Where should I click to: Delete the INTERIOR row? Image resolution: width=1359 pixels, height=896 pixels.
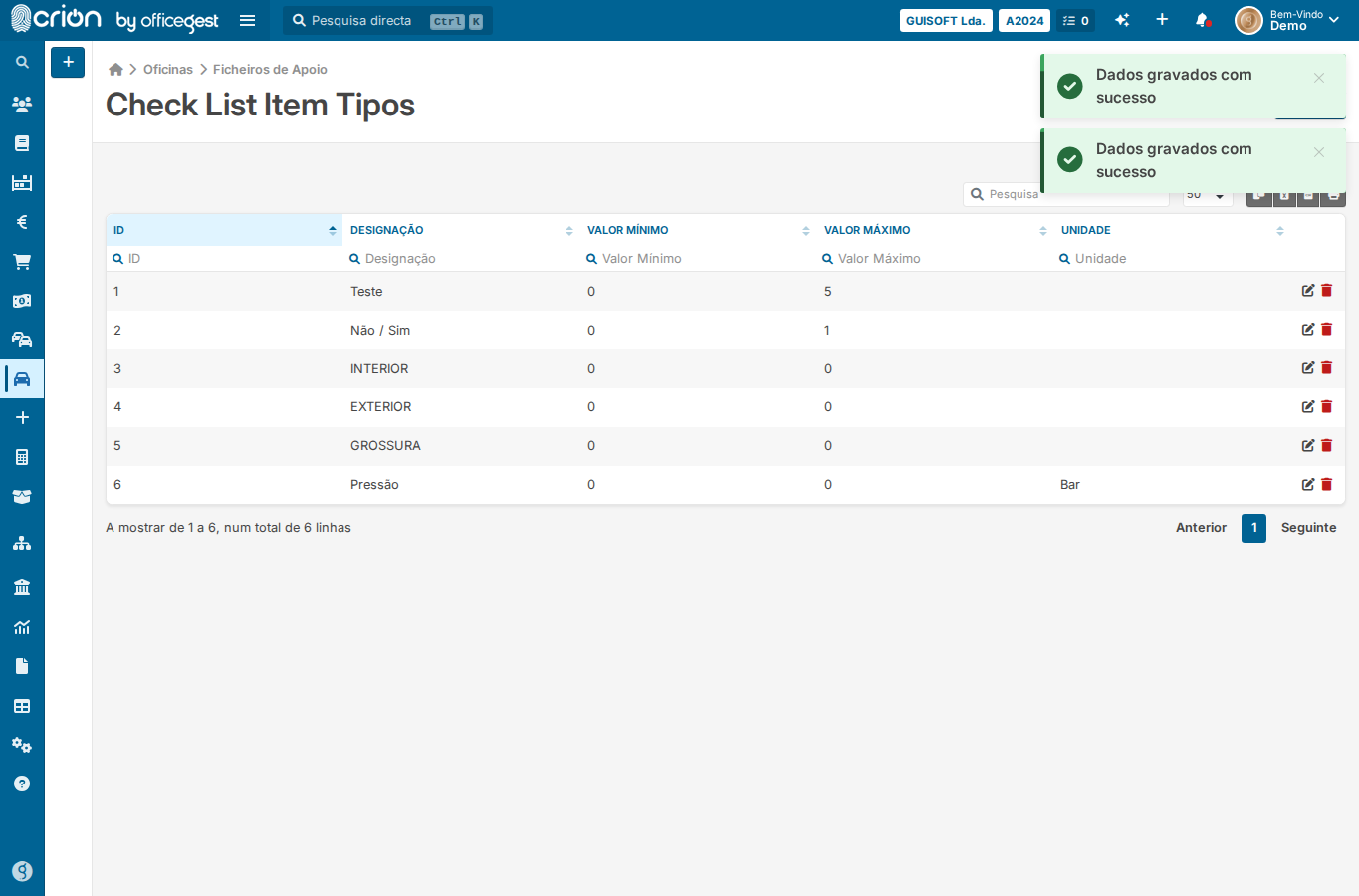coord(1326,368)
